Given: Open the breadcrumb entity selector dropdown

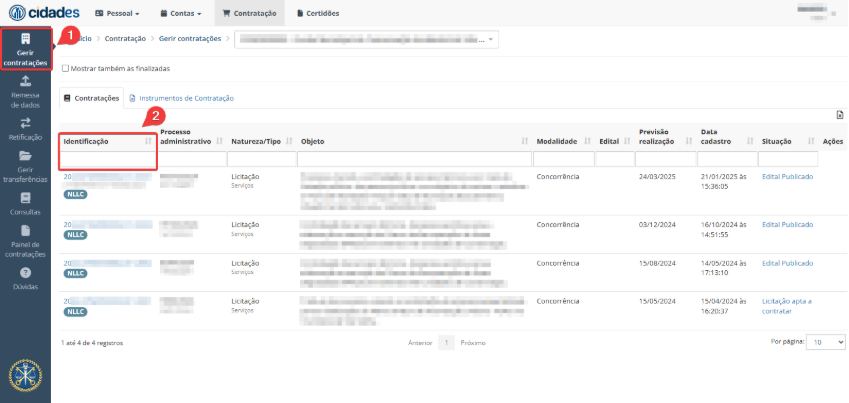Looking at the screenshot, I should click(366, 39).
